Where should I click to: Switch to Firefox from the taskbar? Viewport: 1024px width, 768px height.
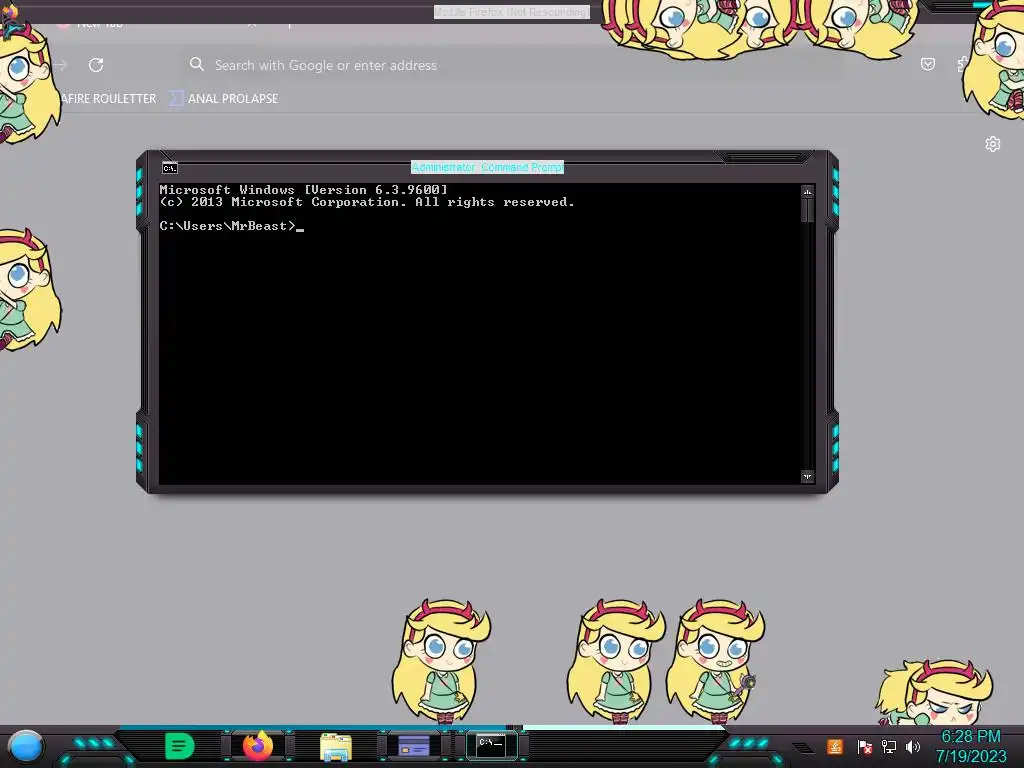click(x=258, y=746)
